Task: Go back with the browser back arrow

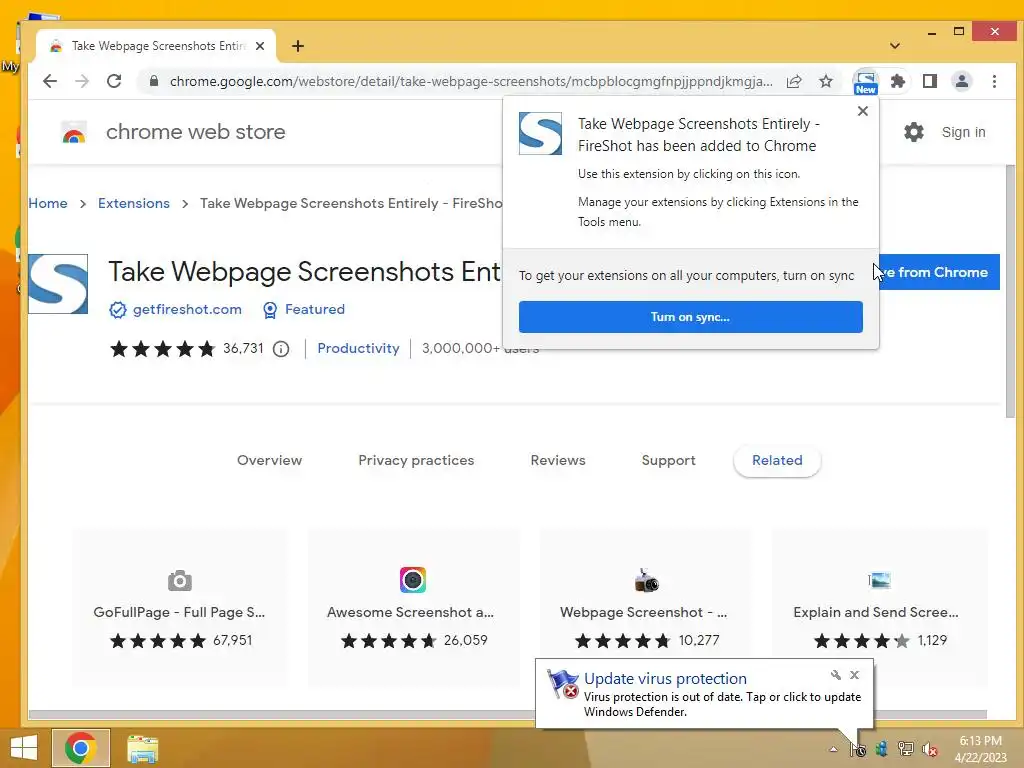Action: tap(50, 81)
